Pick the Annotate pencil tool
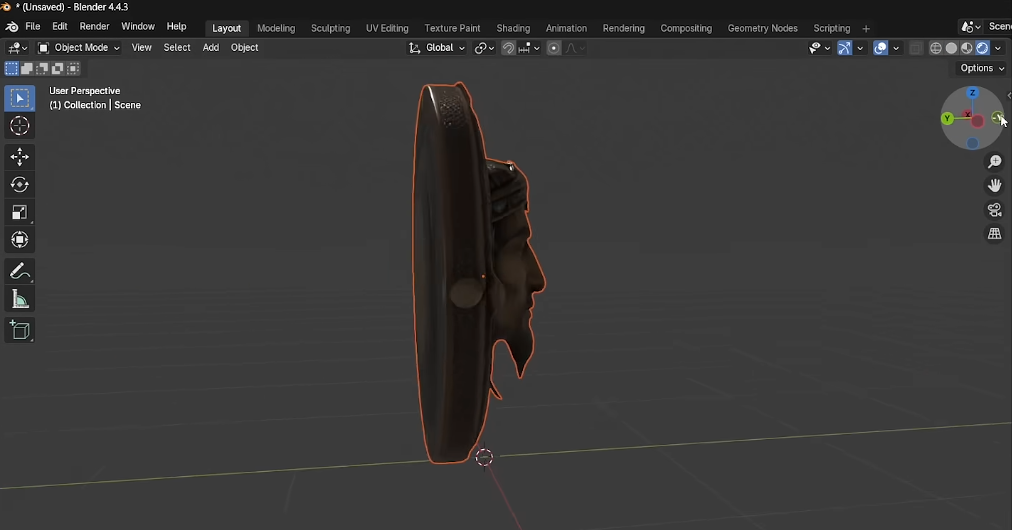Screen dimensions: 1012x530 click(x=19, y=272)
